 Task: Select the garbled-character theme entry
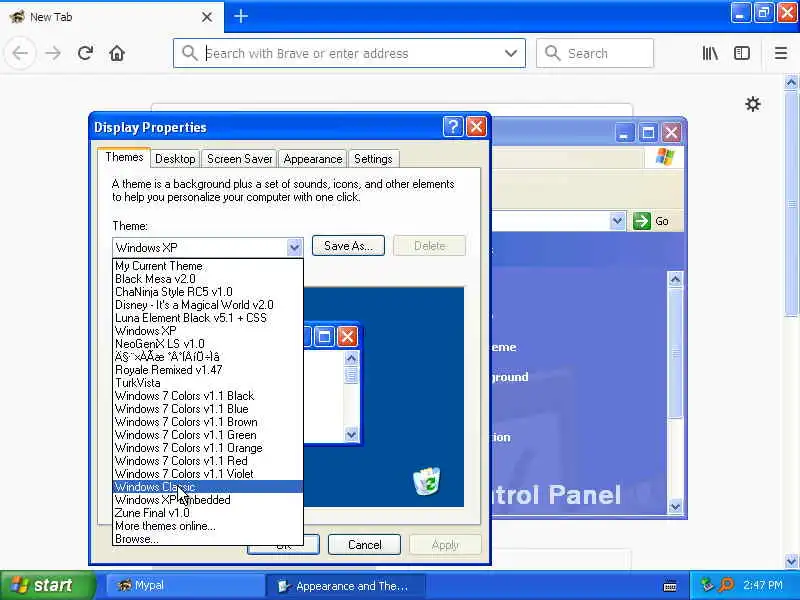[x=208, y=357]
